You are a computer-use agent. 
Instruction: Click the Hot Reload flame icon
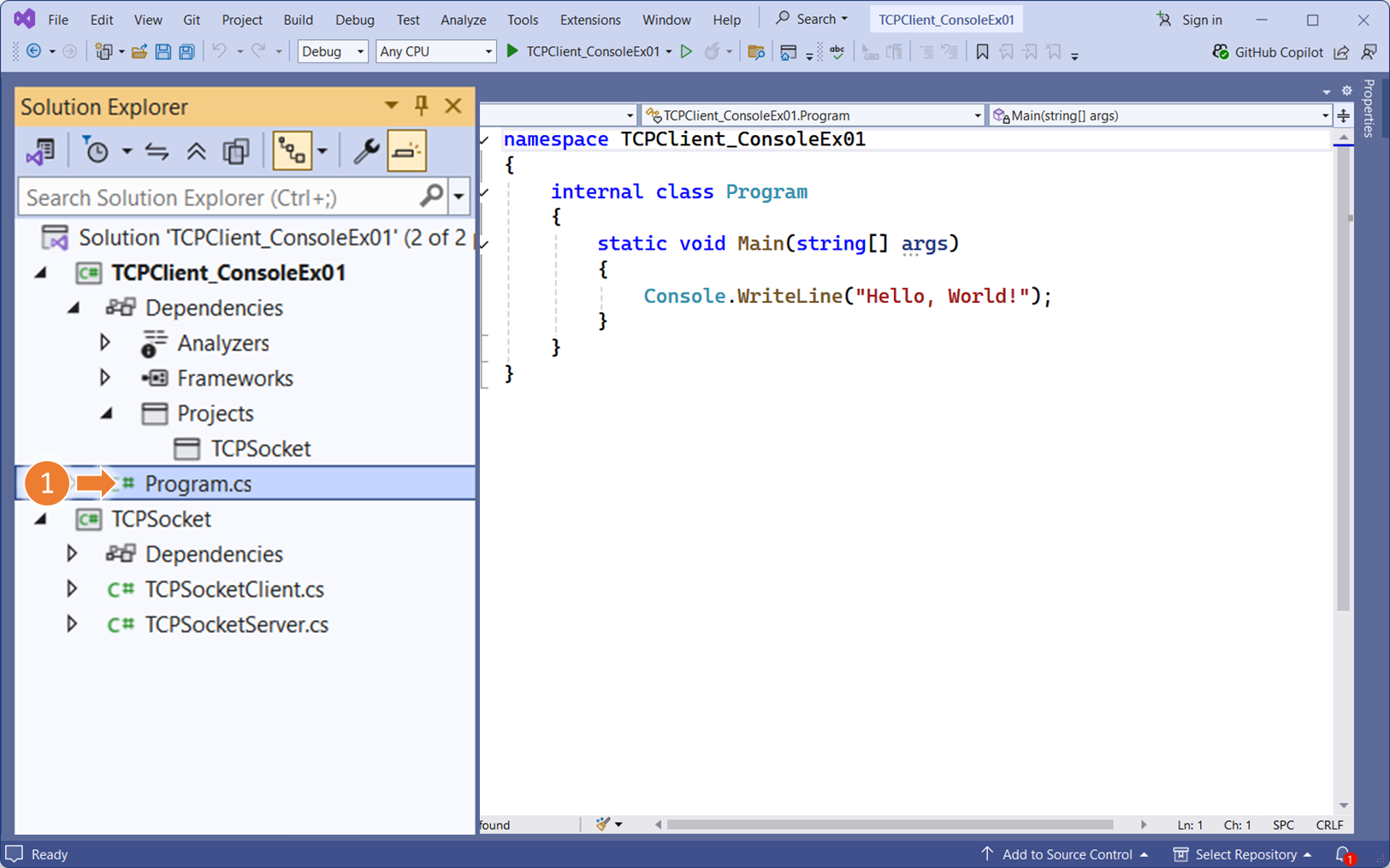(712, 51)
